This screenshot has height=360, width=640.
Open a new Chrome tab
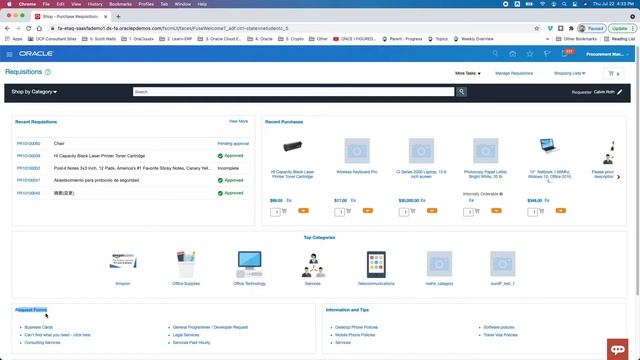click(118, 17)
